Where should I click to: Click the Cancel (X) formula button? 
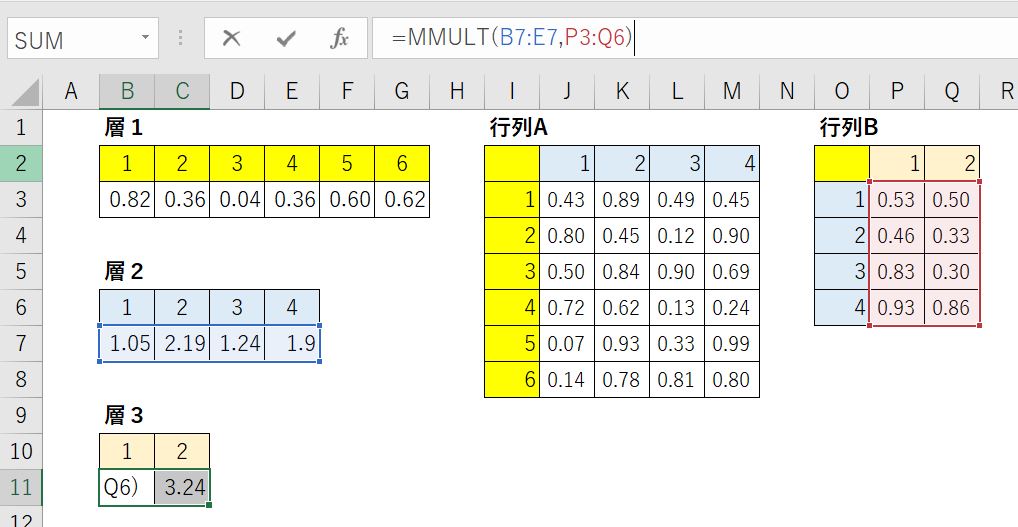232,39
